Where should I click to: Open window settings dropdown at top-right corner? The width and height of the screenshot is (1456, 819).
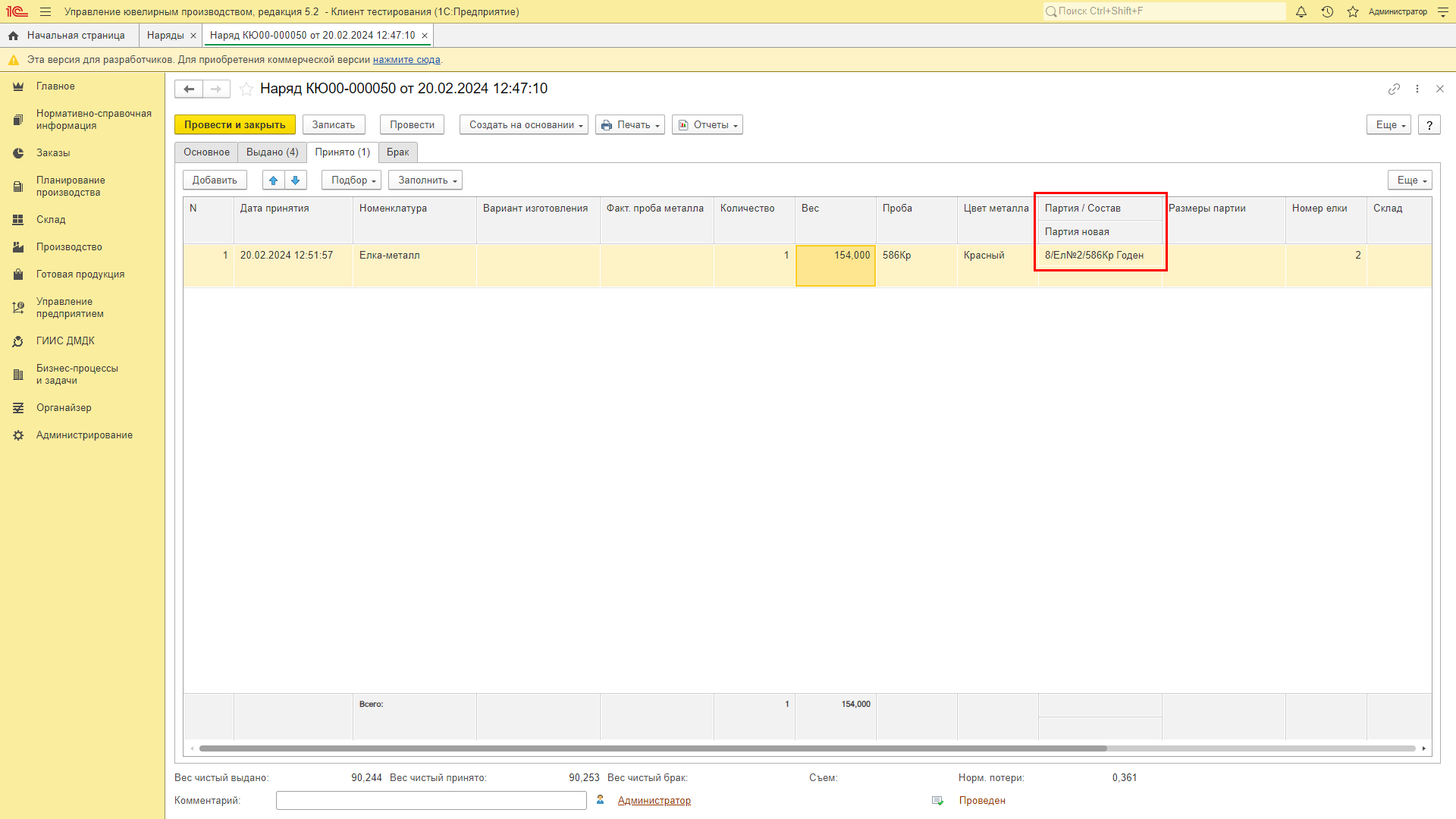(1442, 12)
